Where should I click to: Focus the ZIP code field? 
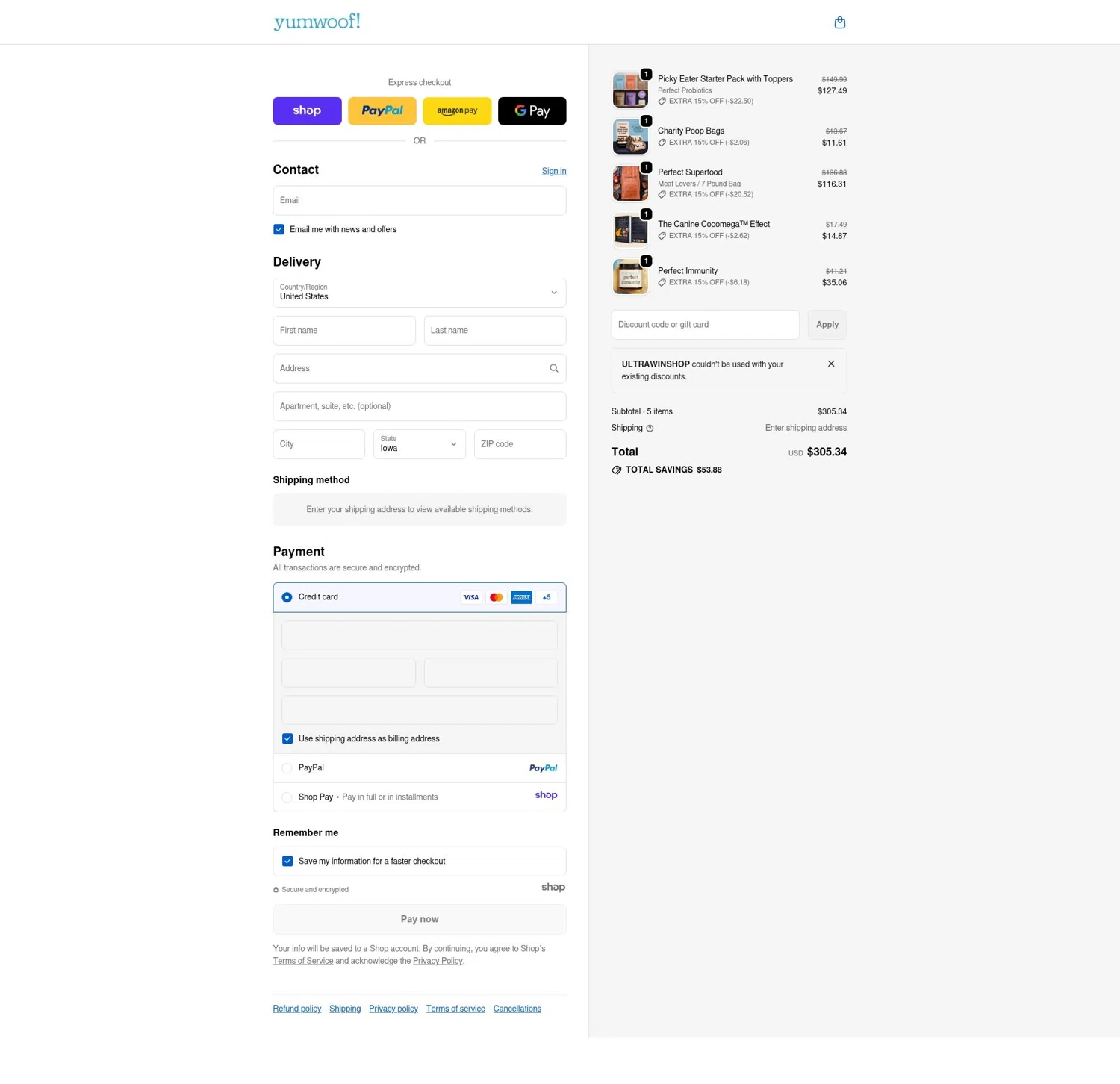click(x=520, y=444)
